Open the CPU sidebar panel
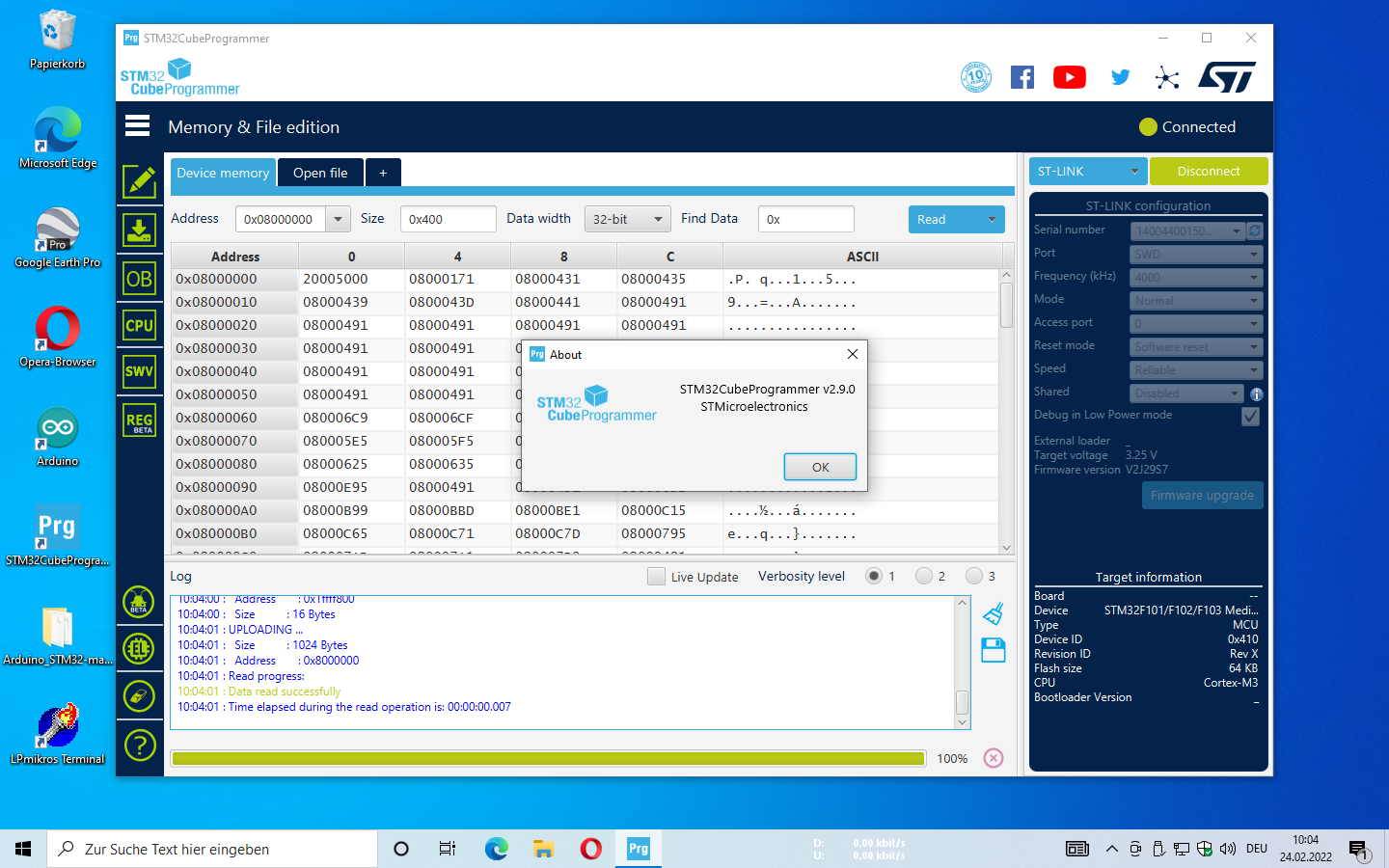The height and width of the screenshot is (868, 1389). [x=140, y=325]
